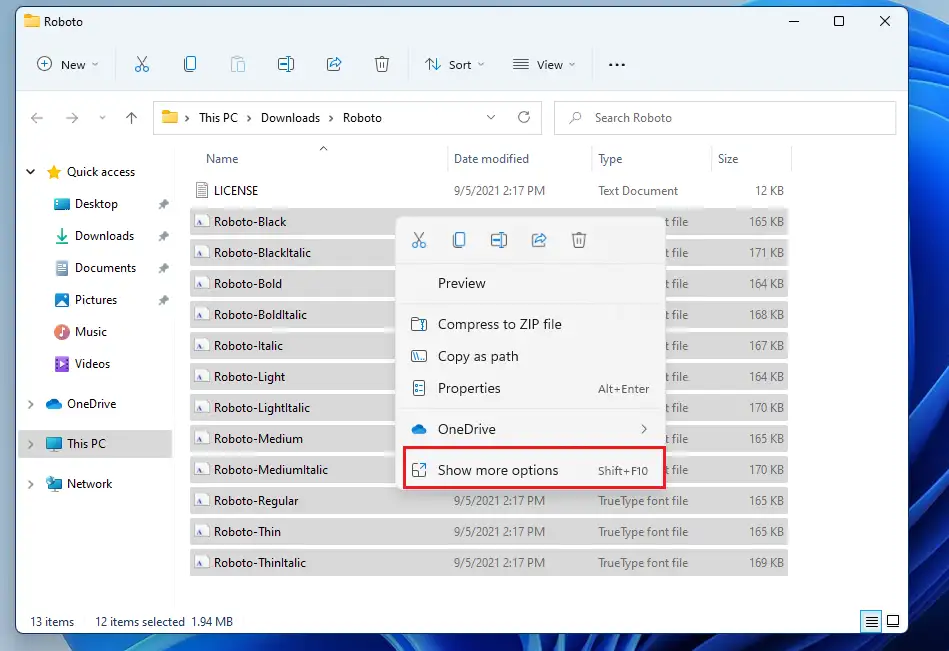Select the Roboto-Italic file name
The height and width of the screenshot is (651, 949).
pos(248,345)
